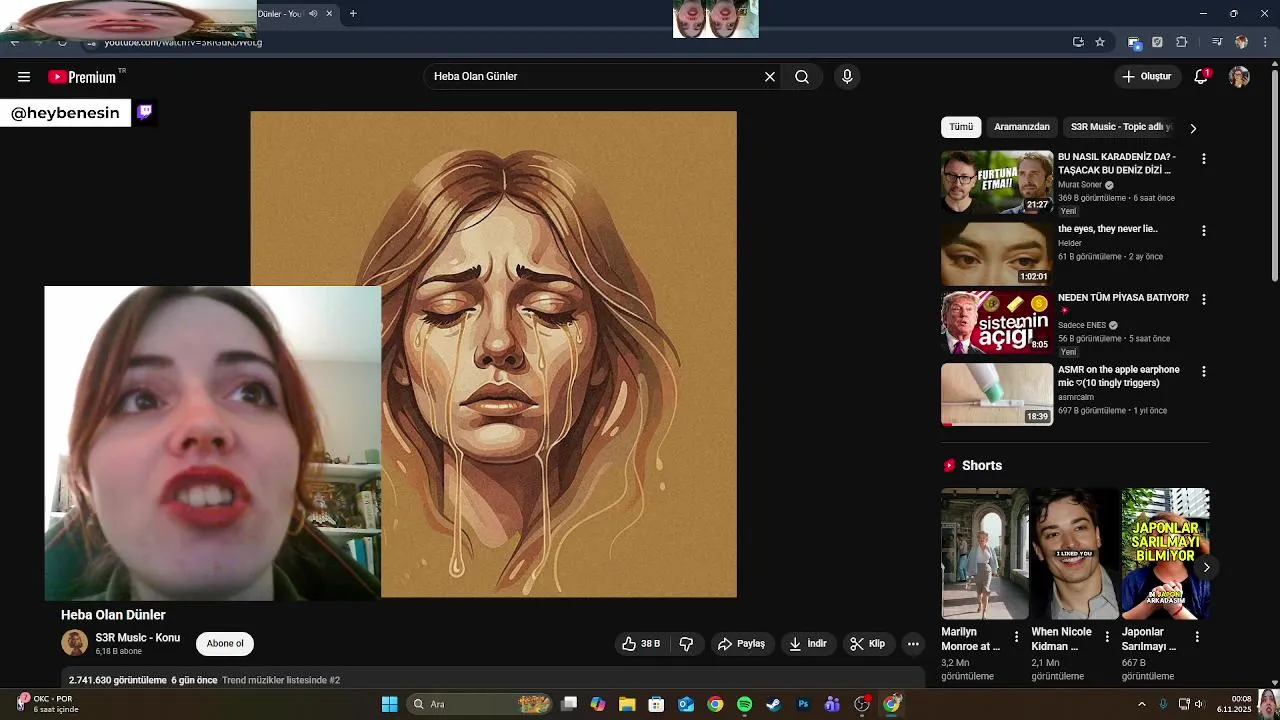The image size is (1280, 720).
Task: Clear the search box with the X
Action: point(770,77)
